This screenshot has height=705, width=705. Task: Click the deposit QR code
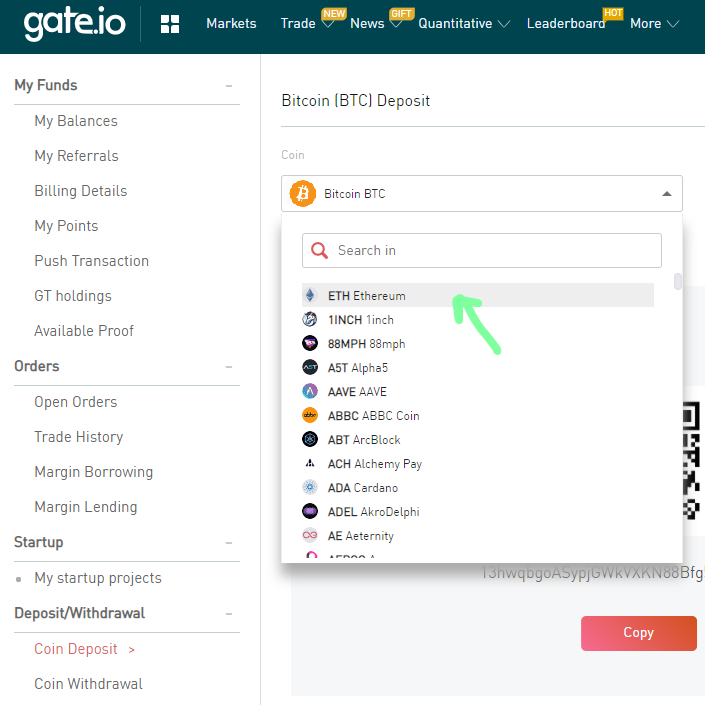[692, 460]
